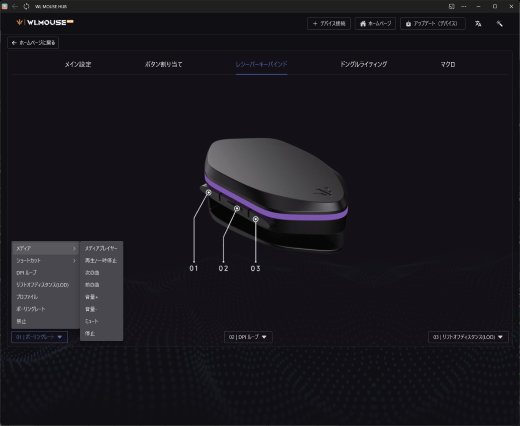Click ホームページに戻る back button
This screenshot has height=426, width=520.
(33, 43)
